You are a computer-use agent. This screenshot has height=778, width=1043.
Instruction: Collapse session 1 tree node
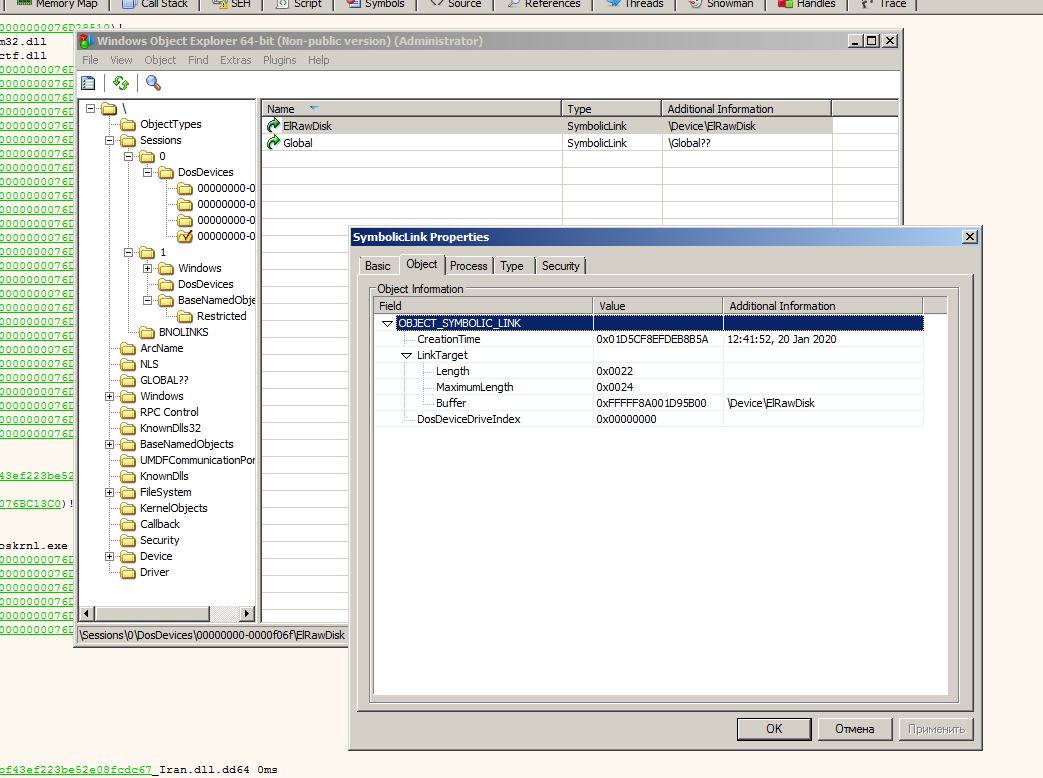128,253
